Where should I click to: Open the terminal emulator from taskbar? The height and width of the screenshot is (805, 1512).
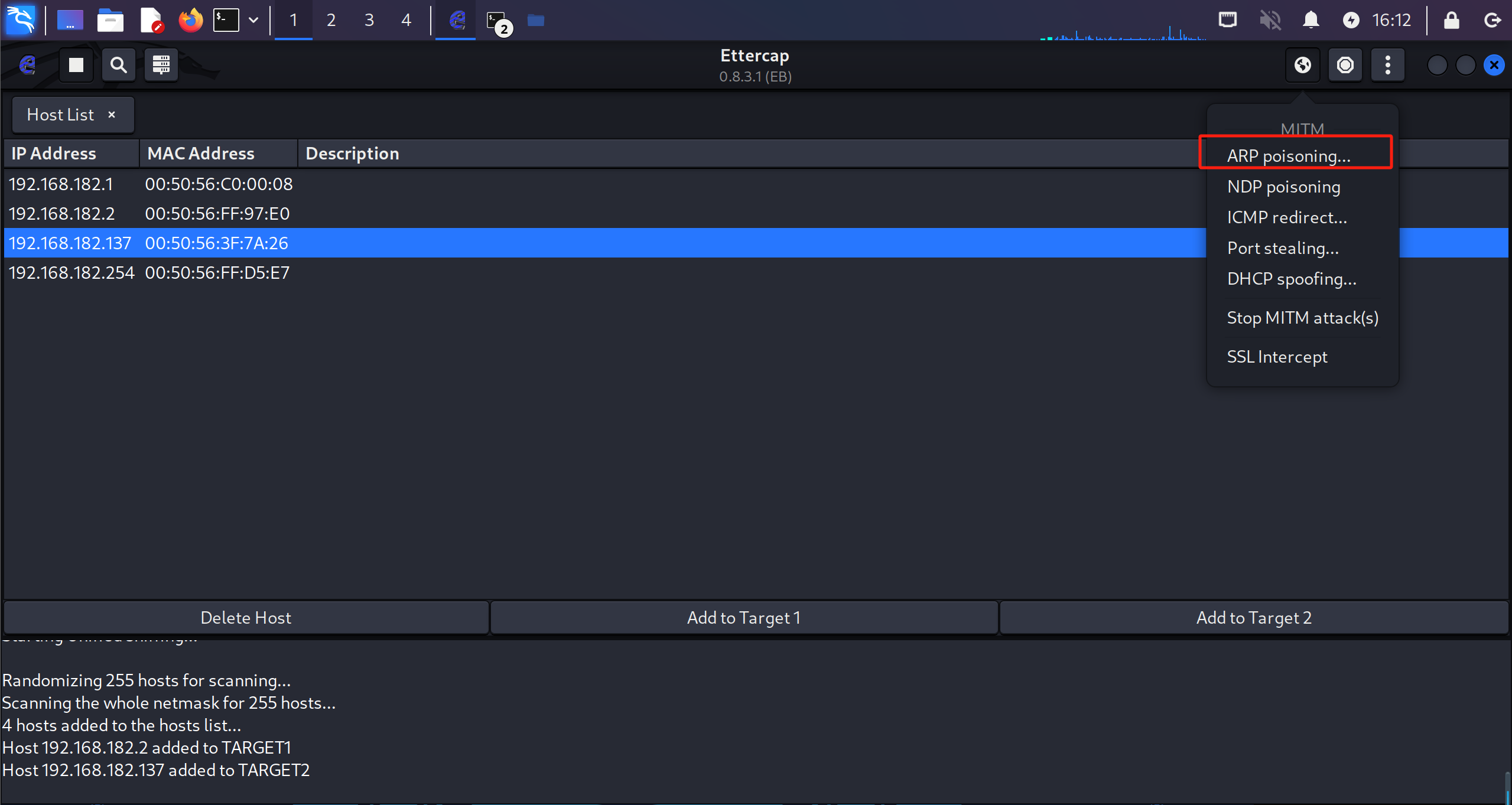tap(226, 21)
